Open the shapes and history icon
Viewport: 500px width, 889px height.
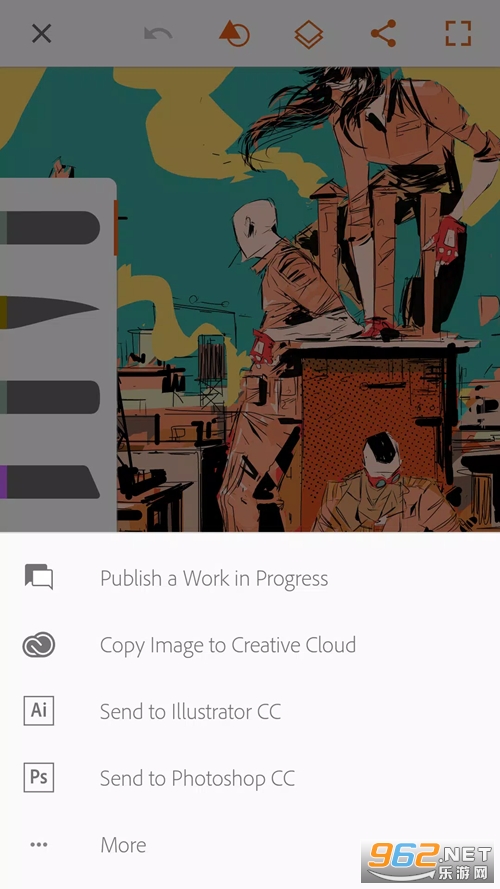pos(234,33)
